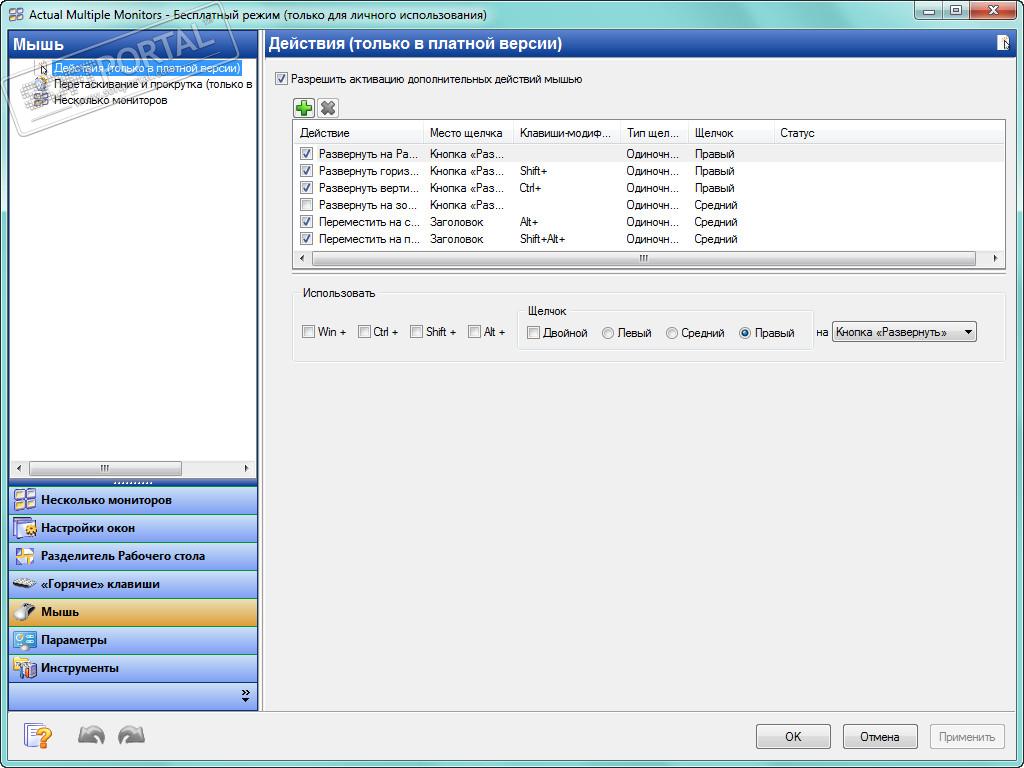
Task: Enable the Alt + modifier checkbox
Action: [x=474, y=332]
